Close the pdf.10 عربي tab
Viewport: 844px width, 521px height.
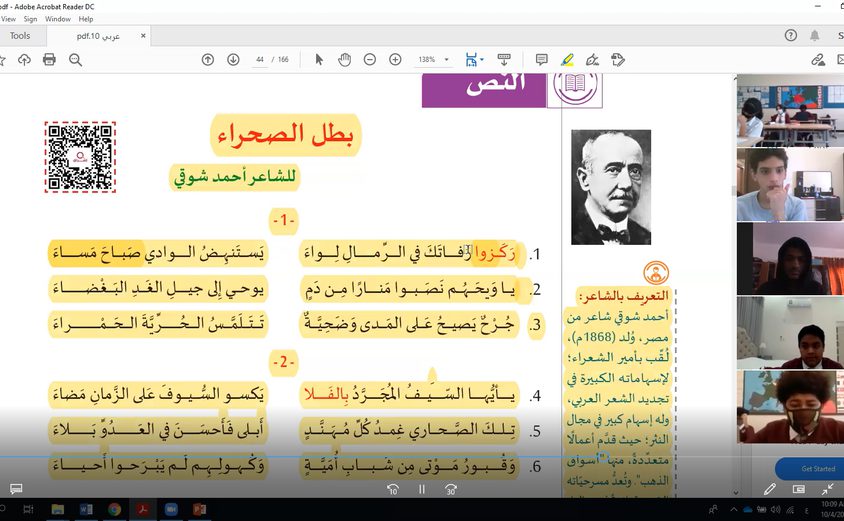point(143,36)
